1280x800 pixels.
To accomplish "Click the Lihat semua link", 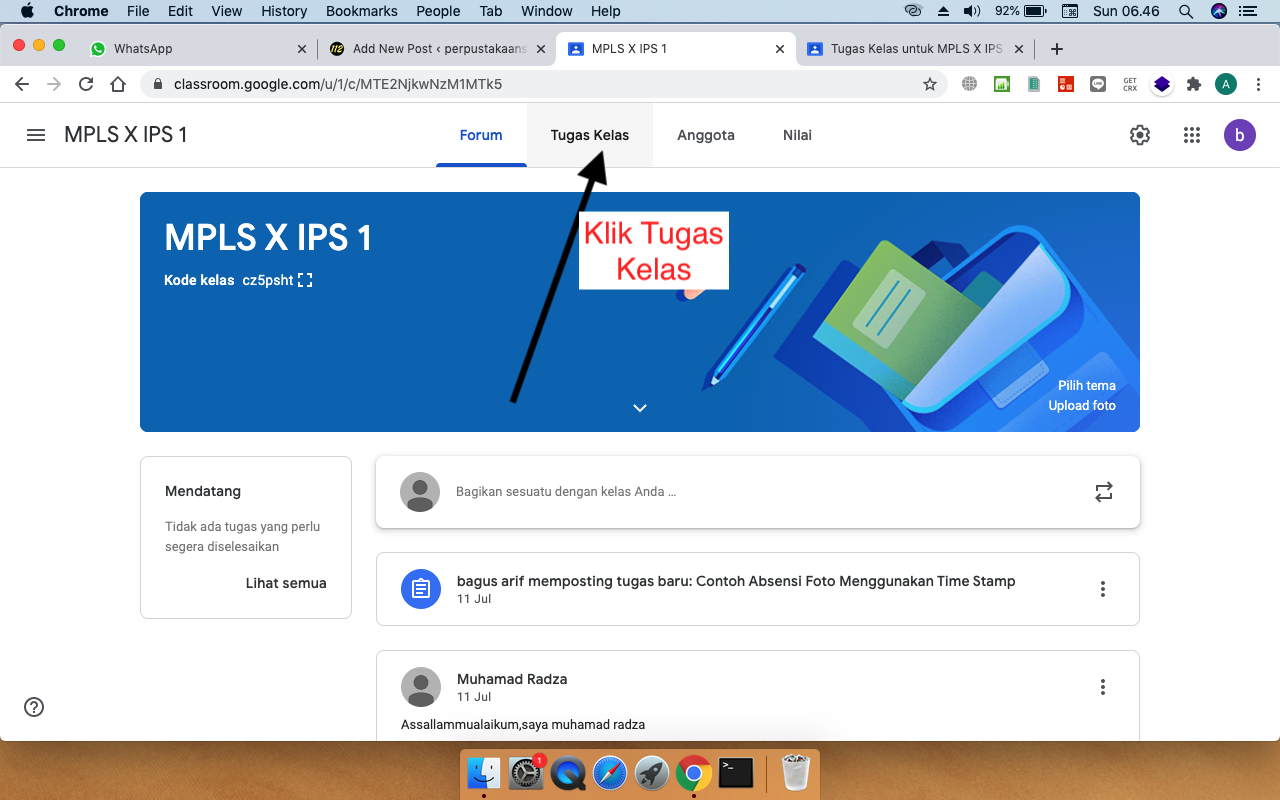I will (x=286, y=583).
